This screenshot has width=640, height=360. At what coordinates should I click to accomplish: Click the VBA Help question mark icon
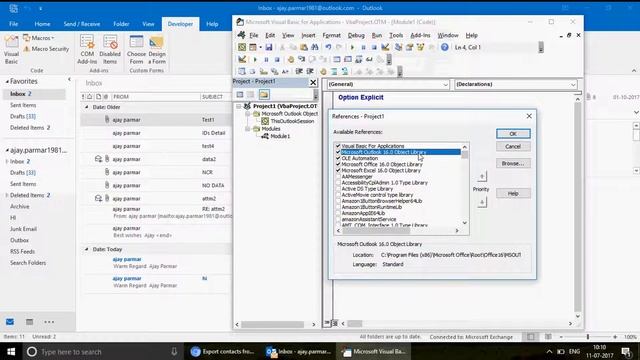444,47
